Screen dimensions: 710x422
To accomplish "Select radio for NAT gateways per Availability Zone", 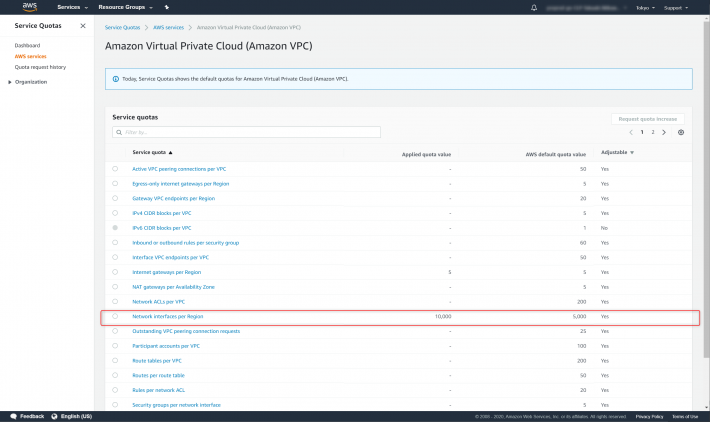I will pos(115,287).
